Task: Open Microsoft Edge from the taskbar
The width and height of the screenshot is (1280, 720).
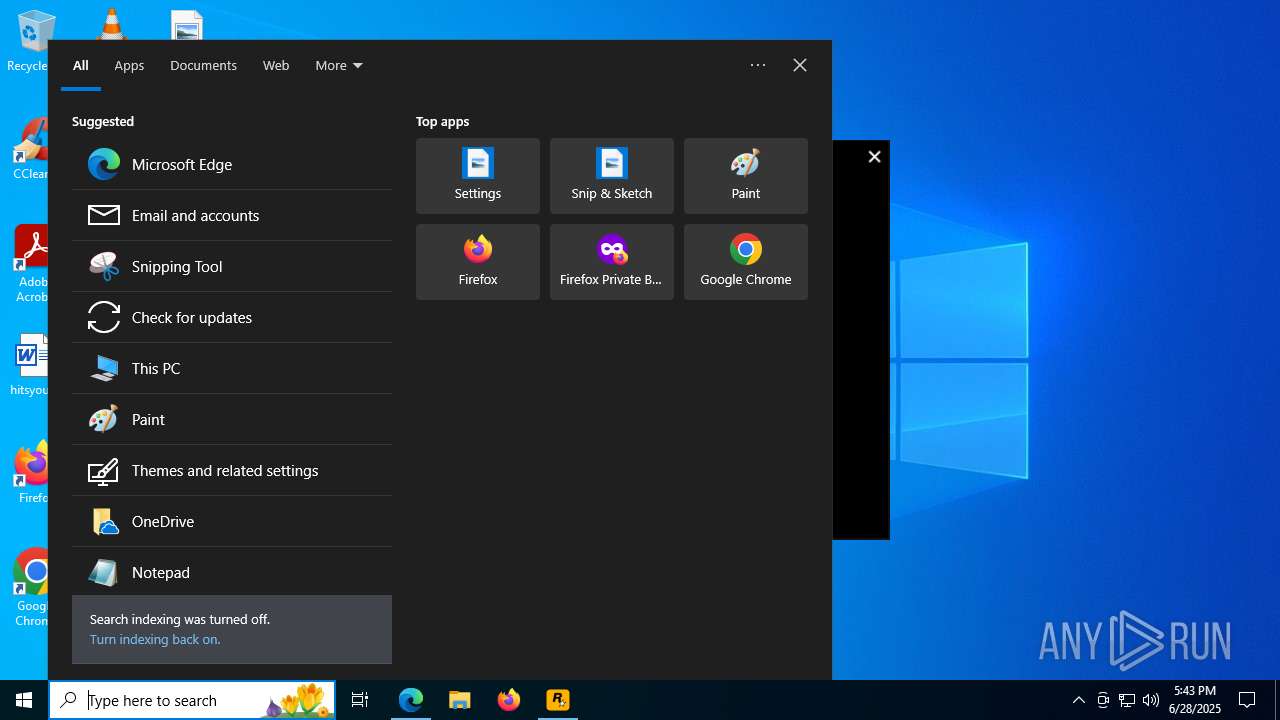Action: [x=411, y=700]
